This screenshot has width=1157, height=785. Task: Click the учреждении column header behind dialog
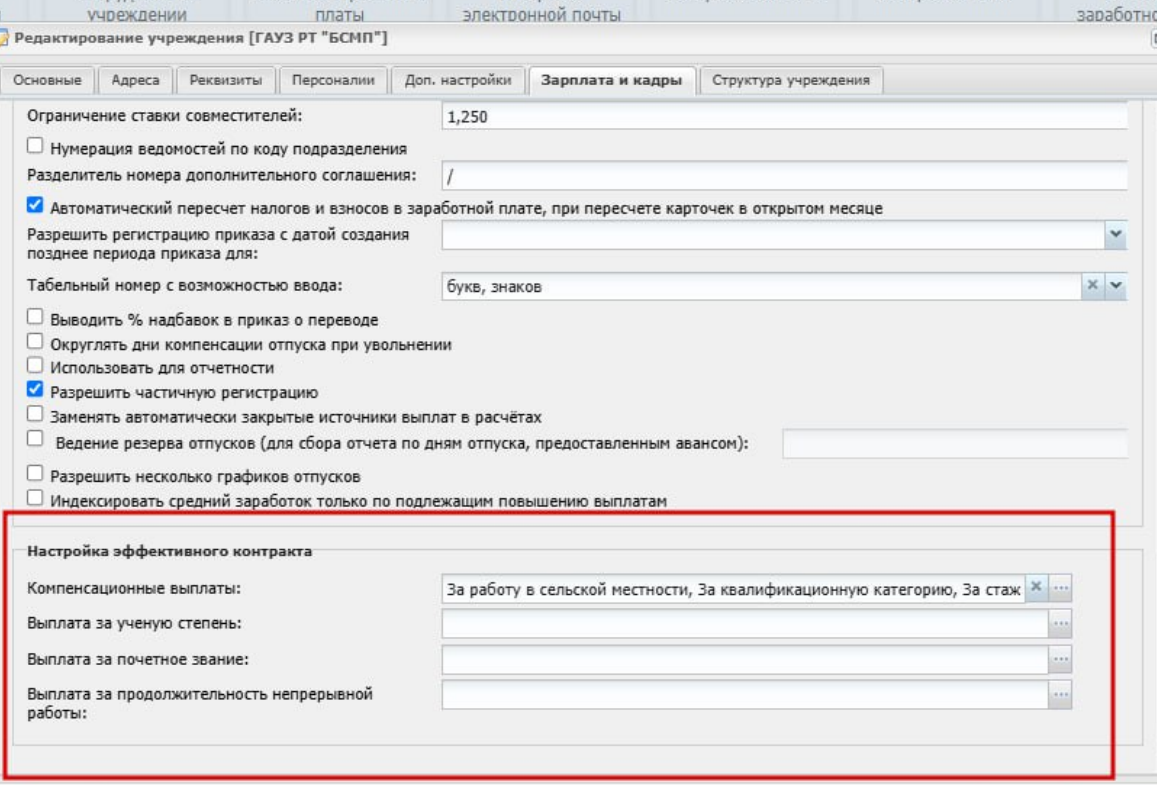[x=137, y=15]
